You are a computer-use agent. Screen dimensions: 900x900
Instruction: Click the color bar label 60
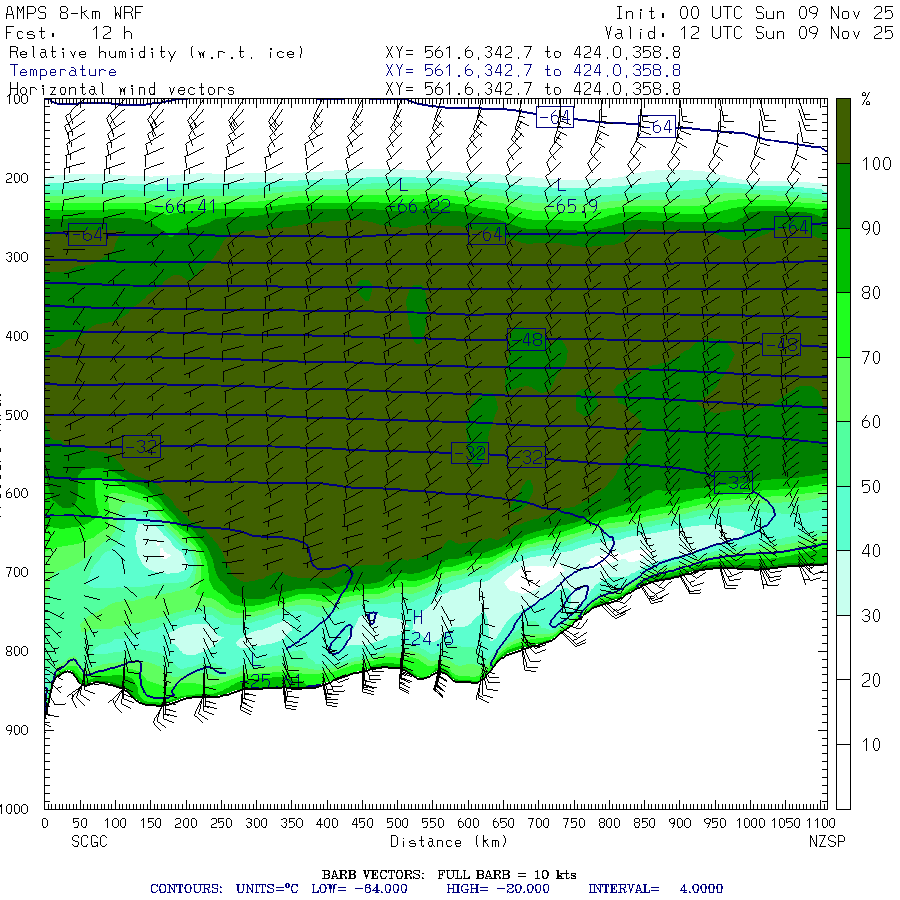[x=871, y=422]
